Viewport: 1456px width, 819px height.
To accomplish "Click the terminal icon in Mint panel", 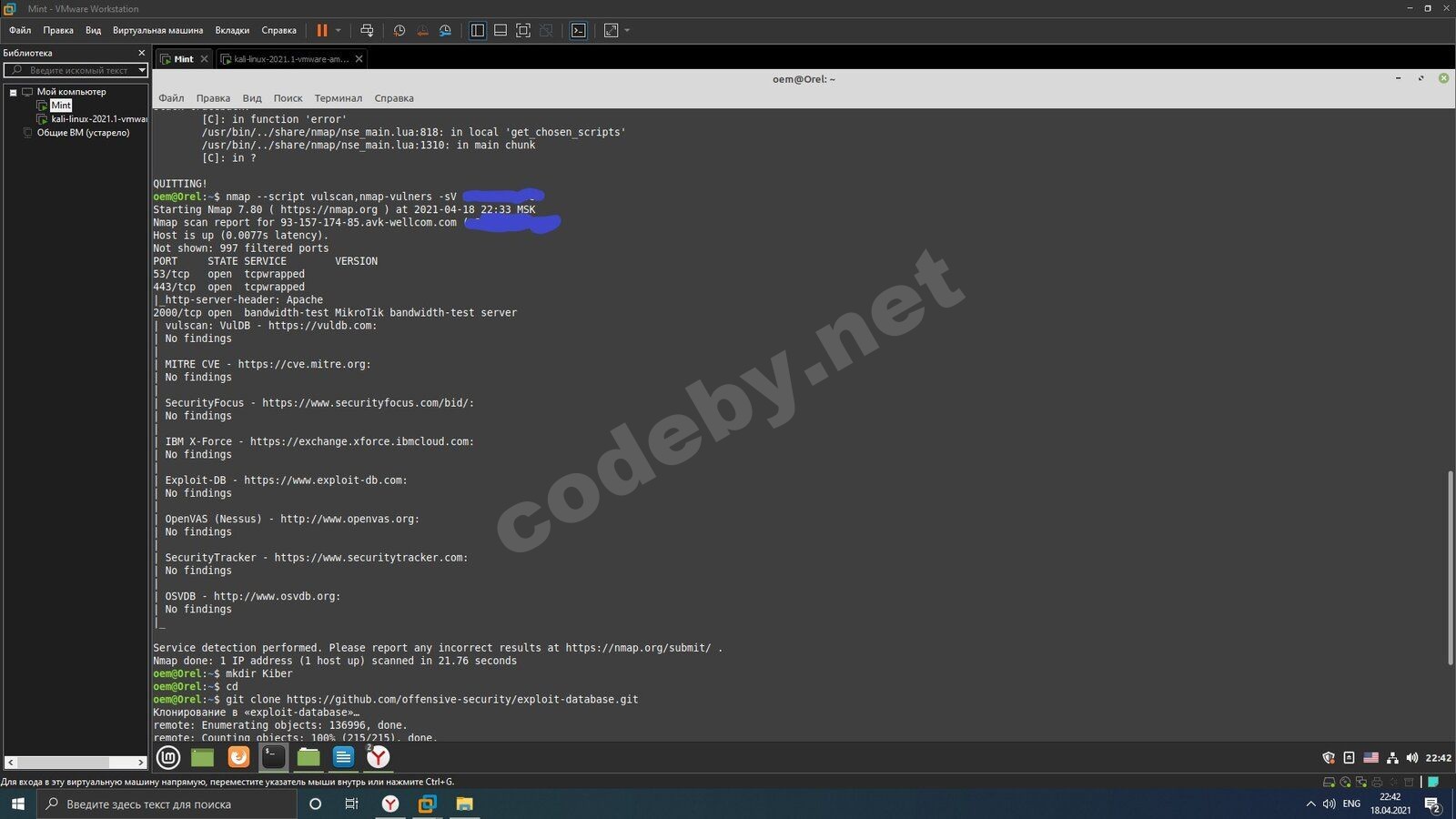I will point(273,757).
